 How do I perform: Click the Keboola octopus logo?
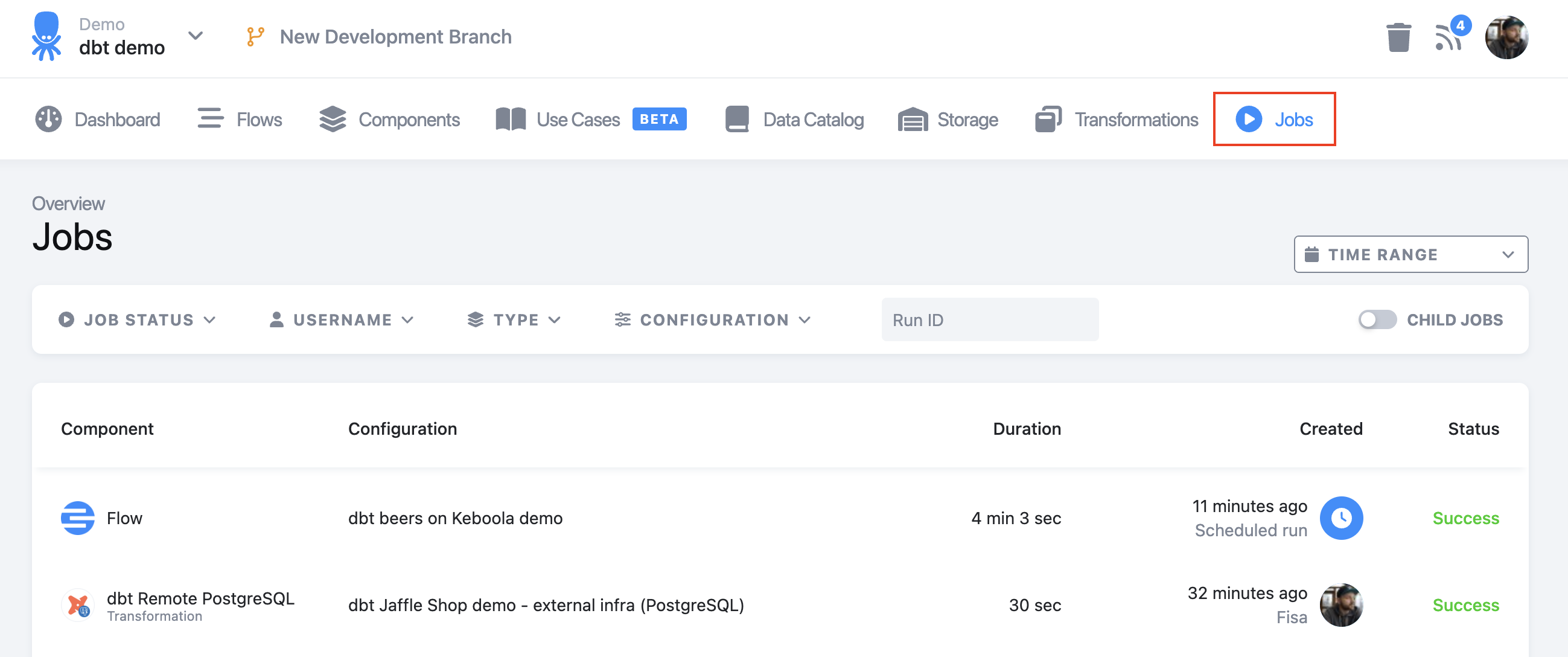(46, 36)
